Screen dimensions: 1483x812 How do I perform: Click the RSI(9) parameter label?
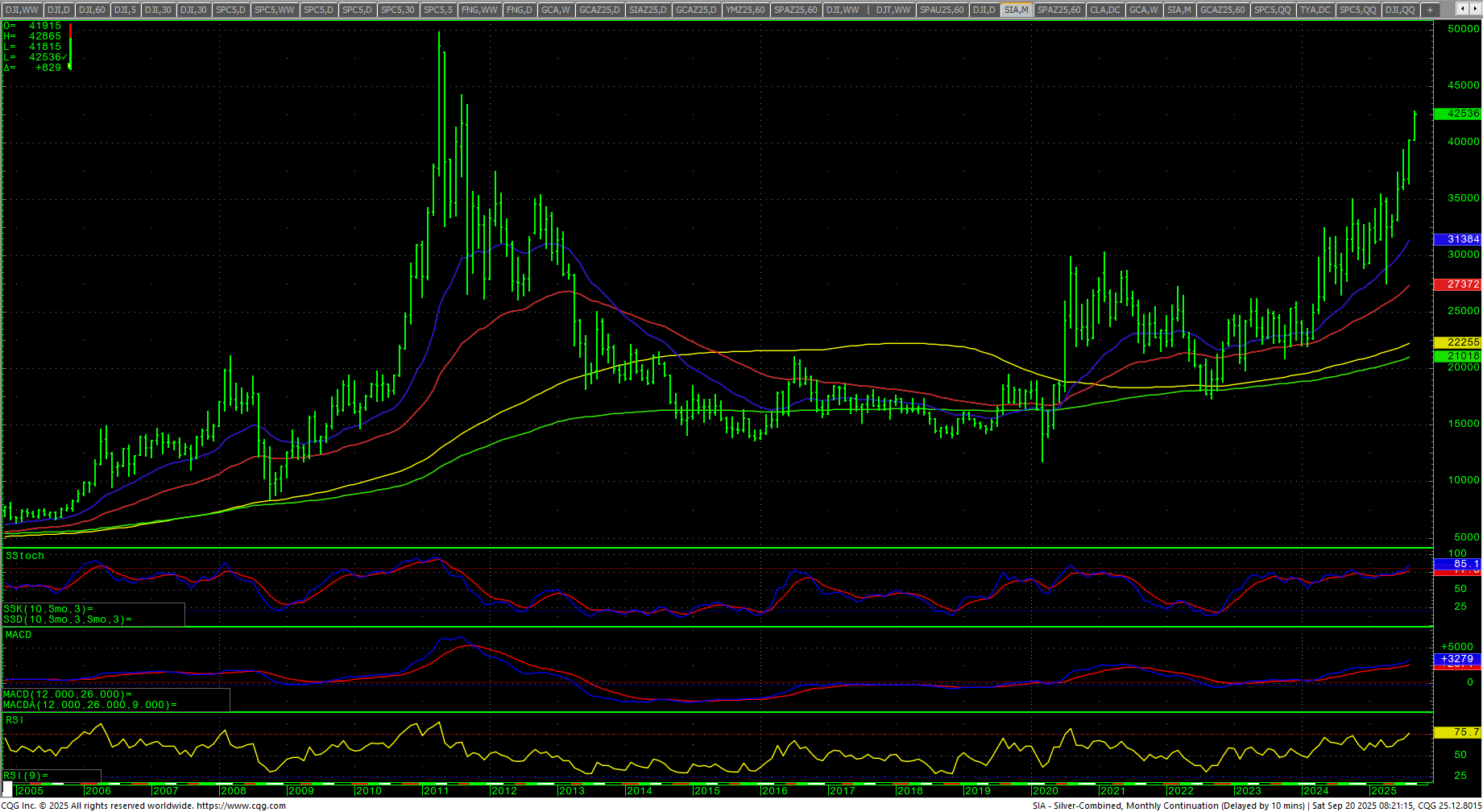click(26, 776)
